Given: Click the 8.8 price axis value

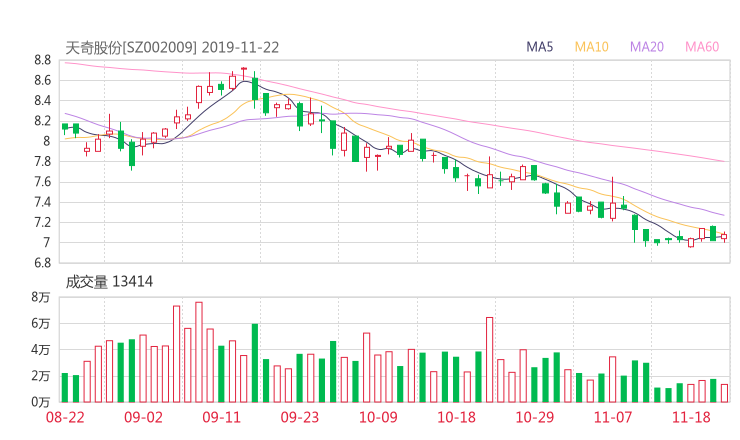Looking at the screenshot, I should pos(42,60).
